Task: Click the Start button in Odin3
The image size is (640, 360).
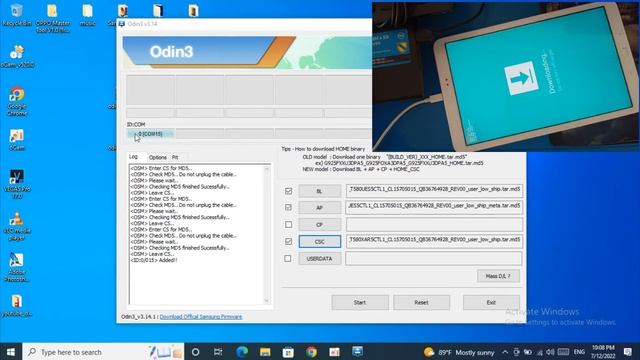Action: 360,302
